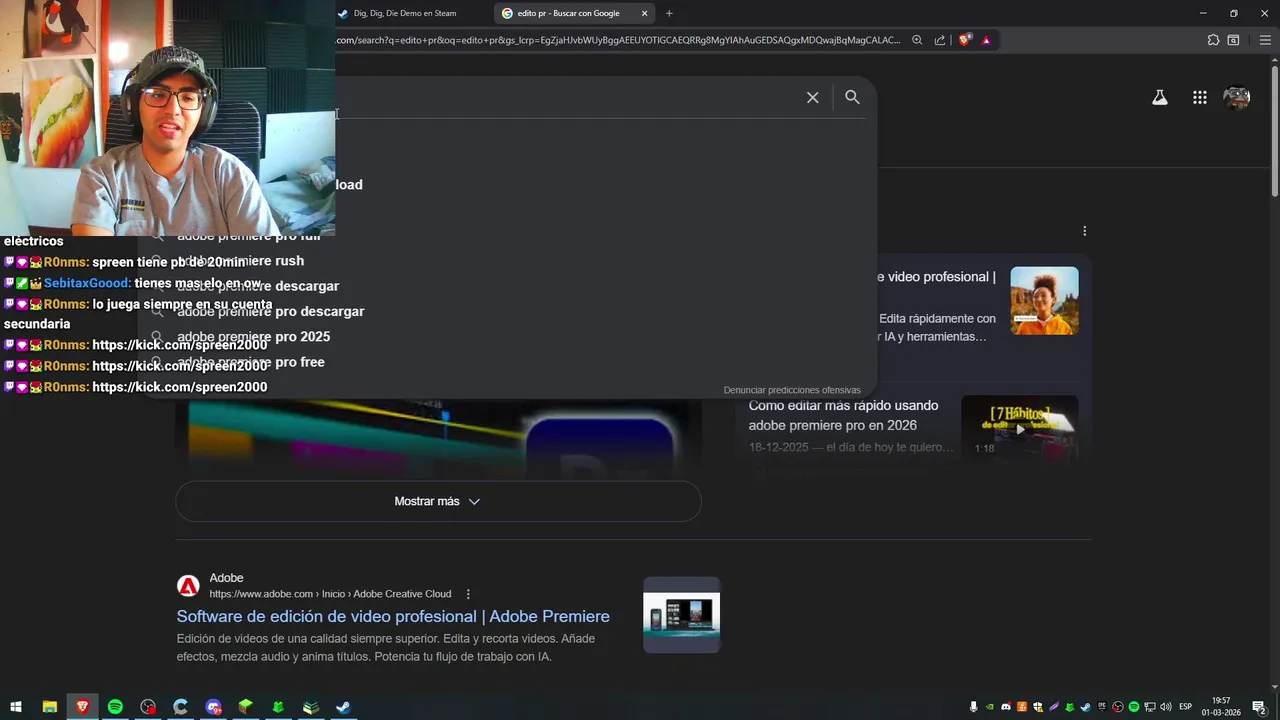This screenshot has height=720, width=1280.
Task: Open 'Como editar más rápido usando adobe premiere' video
Action: [x=844, y=415]
